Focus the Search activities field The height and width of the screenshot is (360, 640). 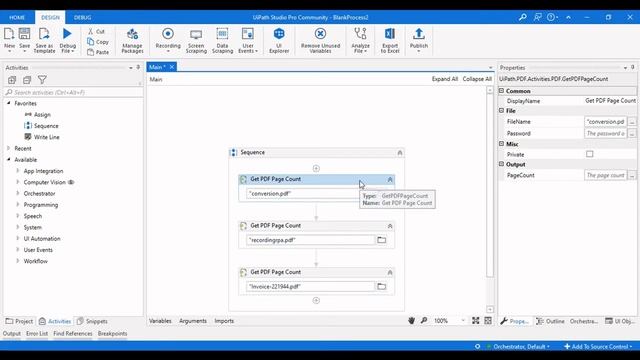(73, 93)
